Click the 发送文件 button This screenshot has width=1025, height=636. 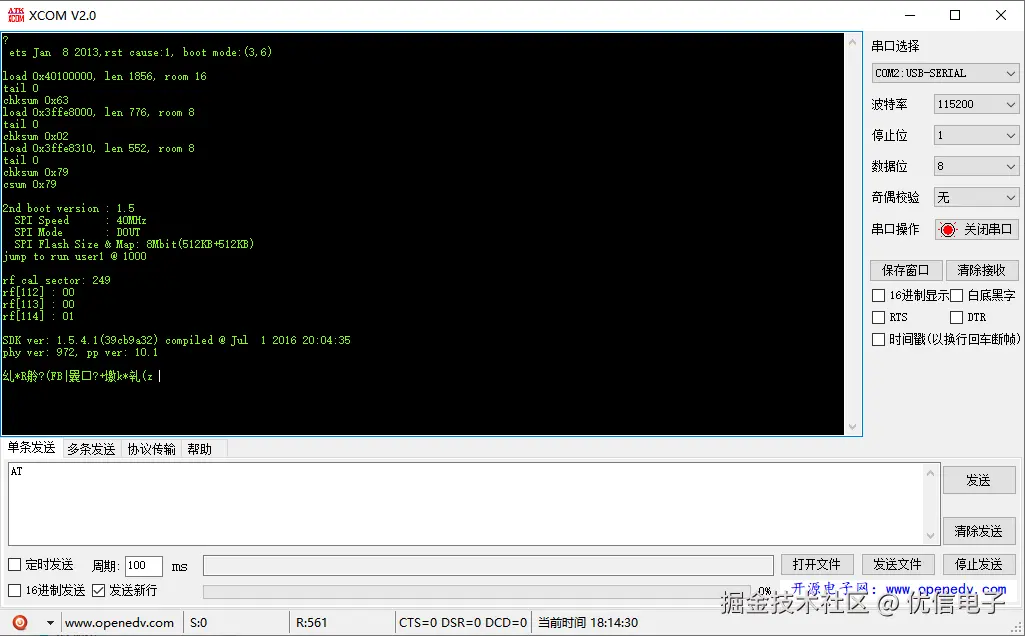[897, 564]
